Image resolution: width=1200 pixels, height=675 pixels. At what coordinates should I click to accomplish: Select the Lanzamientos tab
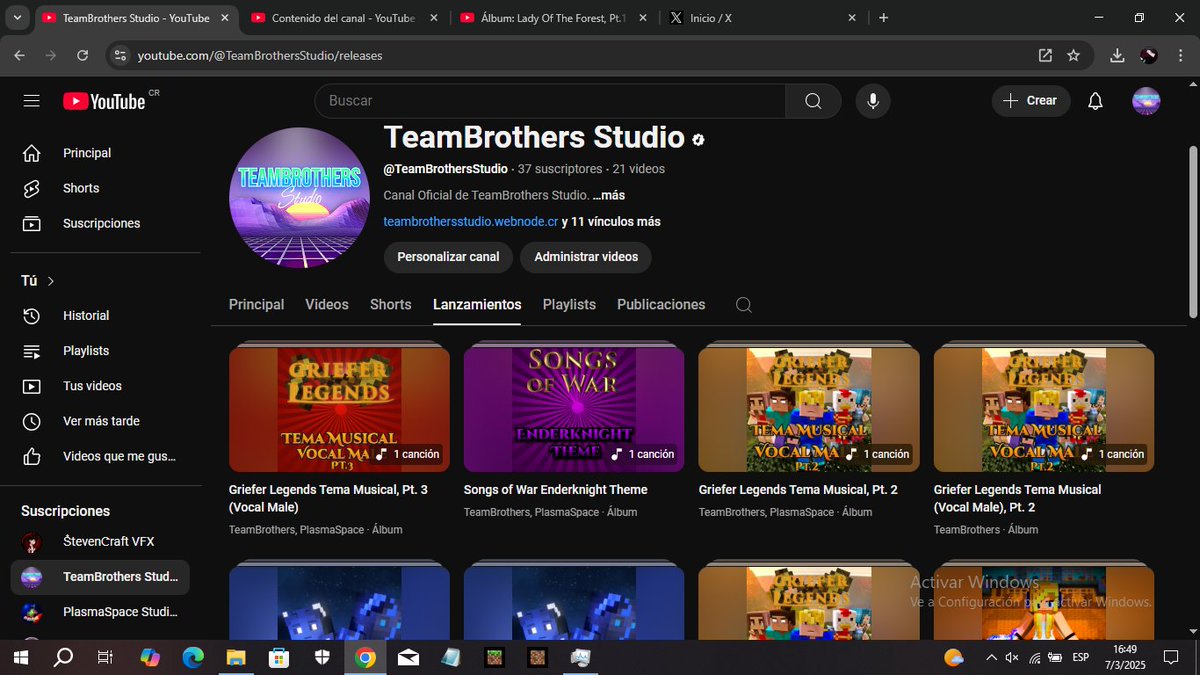pyautogui.click(x=477, y=305)
